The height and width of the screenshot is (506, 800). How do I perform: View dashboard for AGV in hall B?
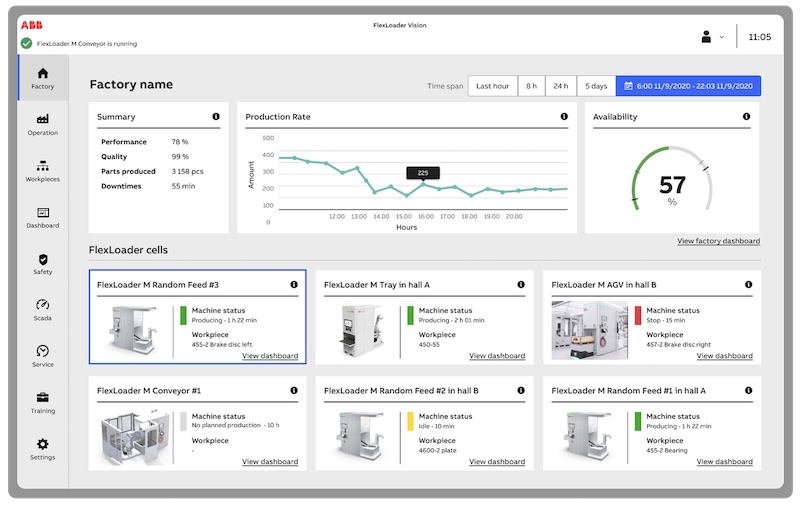click(x=724, y=356)
